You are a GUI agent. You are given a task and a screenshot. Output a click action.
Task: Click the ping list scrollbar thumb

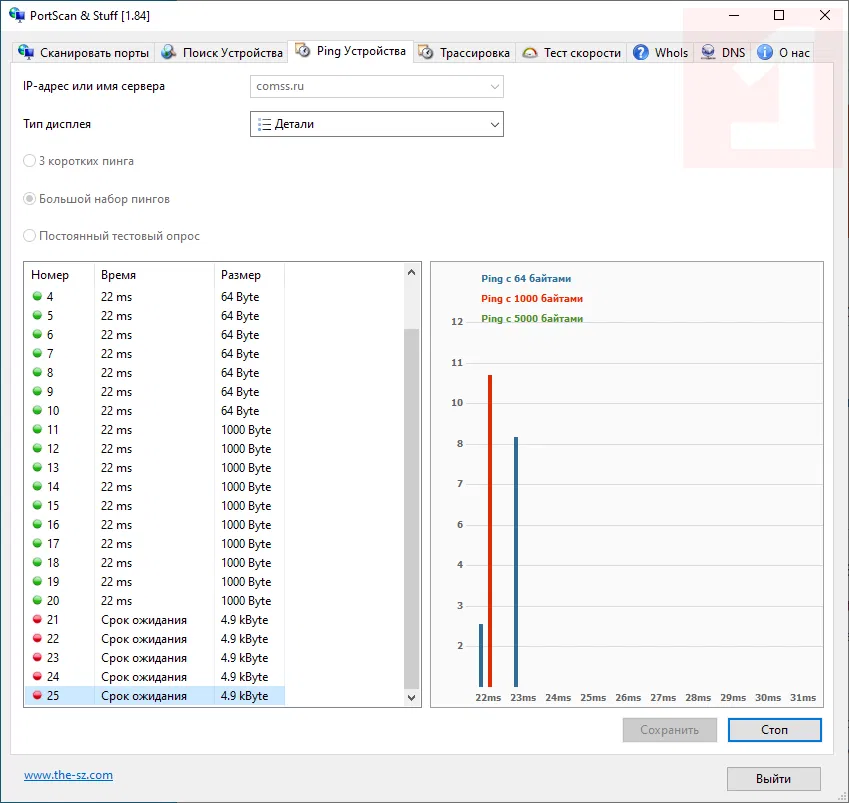pyautogui.click(x=412, y=508)
